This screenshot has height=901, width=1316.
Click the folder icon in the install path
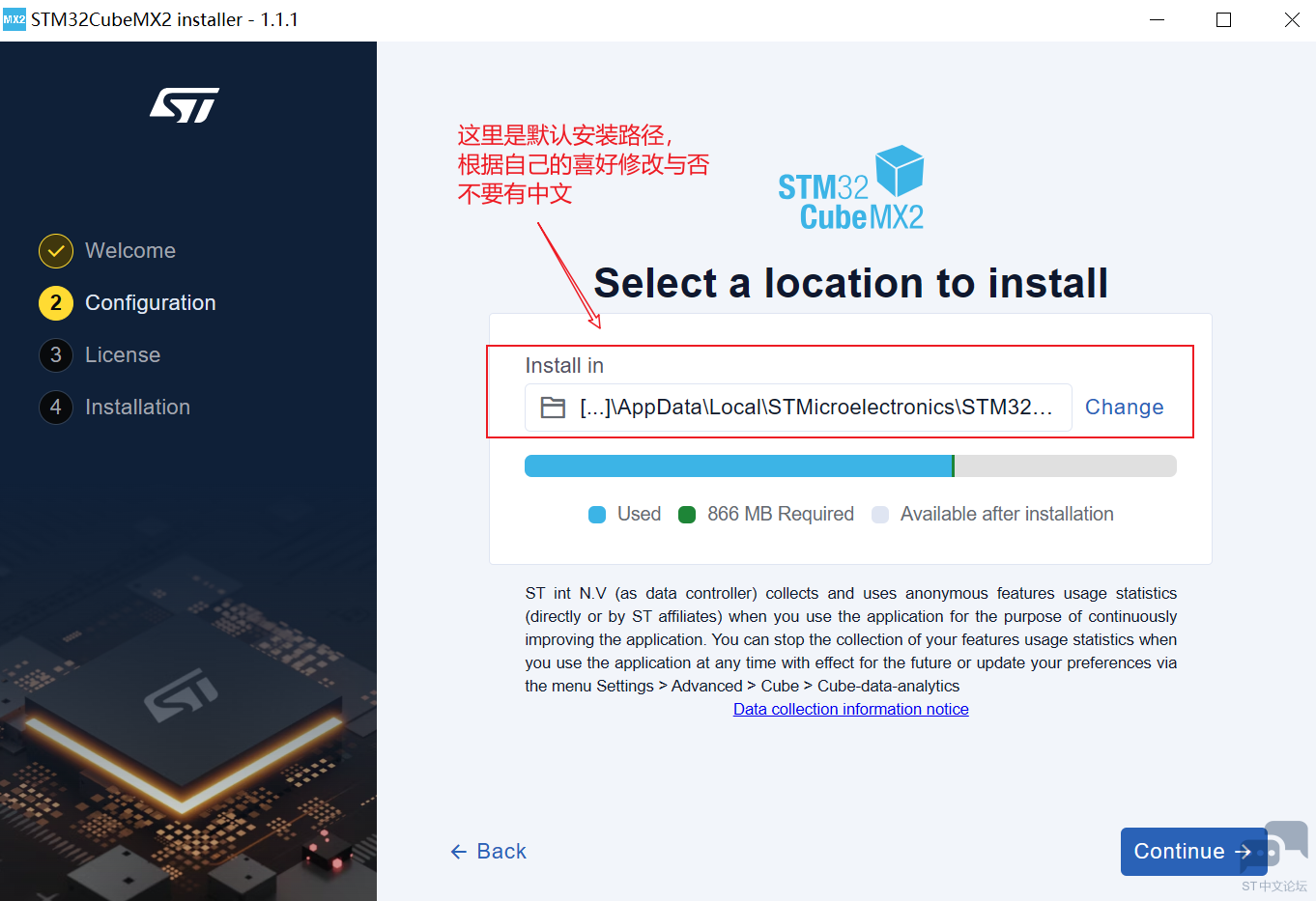click(x=553, y=408)
